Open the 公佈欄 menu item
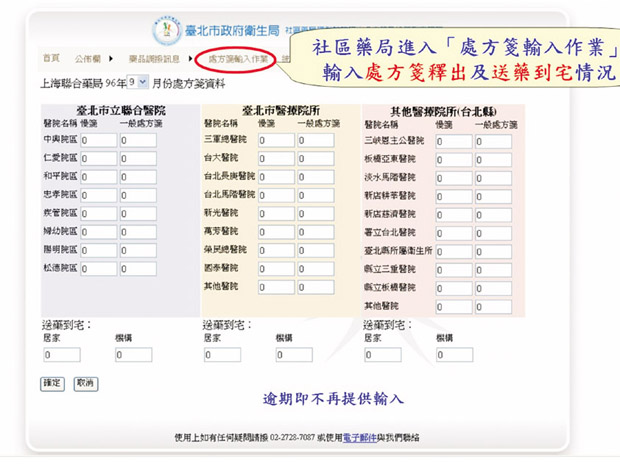Viewport: 620px width, 473px height. [x=88, y=59]
